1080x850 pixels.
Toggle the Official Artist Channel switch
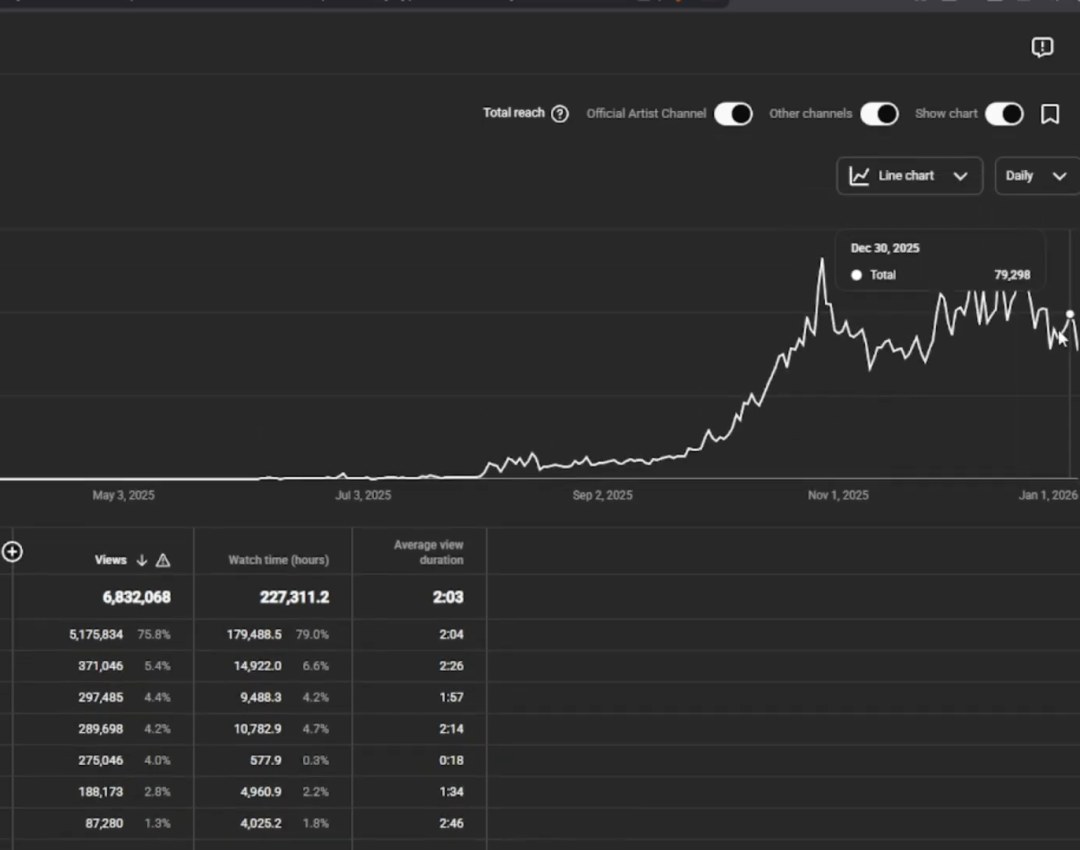pos(733,114)
